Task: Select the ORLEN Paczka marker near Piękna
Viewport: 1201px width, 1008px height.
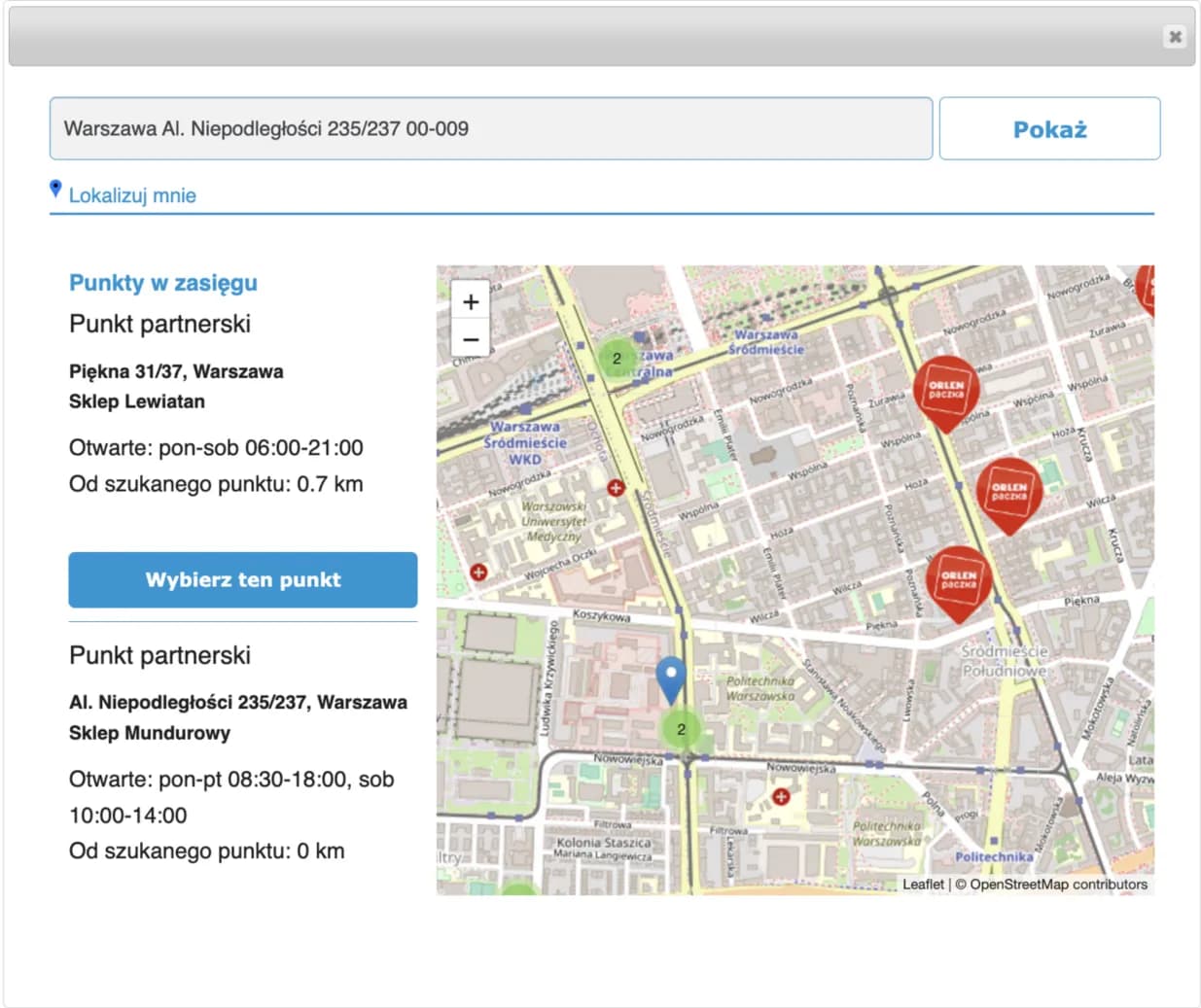Action: click(x=958, y=580)
